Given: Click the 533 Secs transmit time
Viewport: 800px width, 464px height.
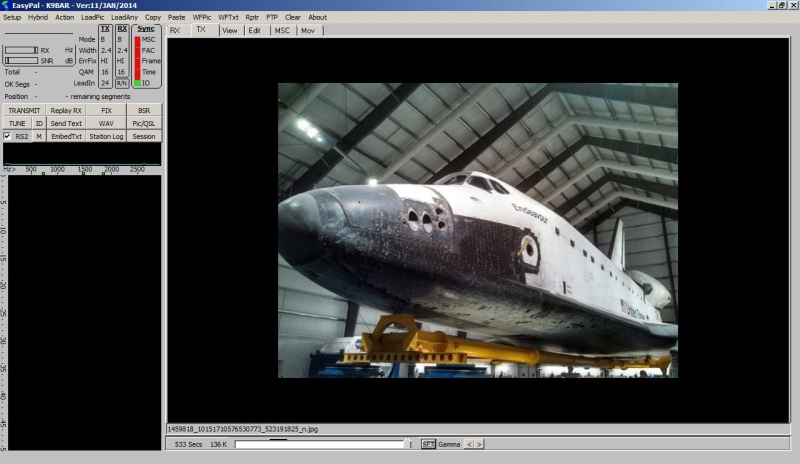Looking at the screenshot, I should coord(188,445).
